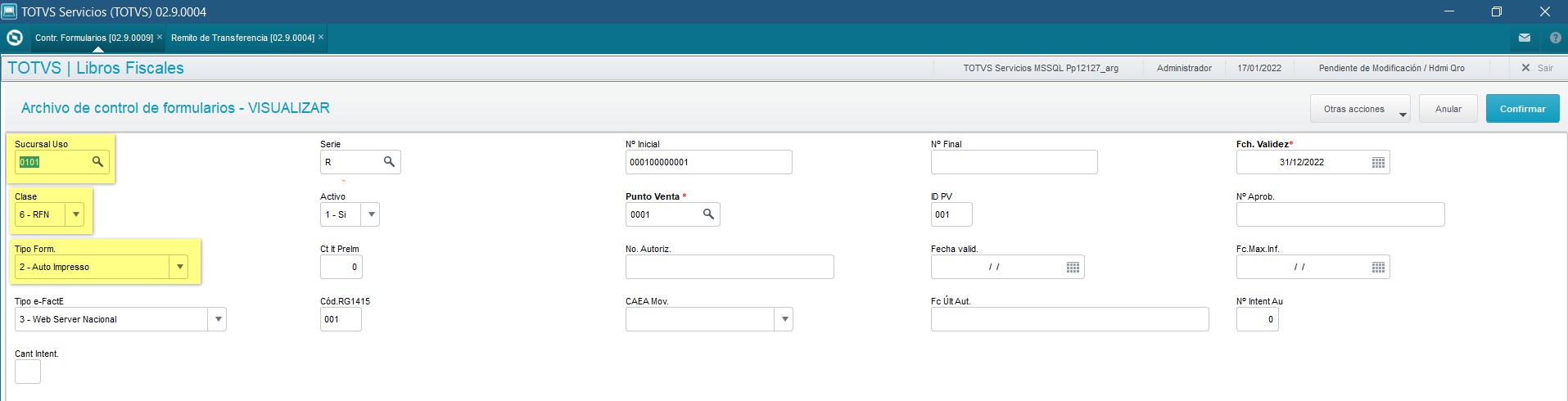Click the Serie lookup magnifier icon
Viewport: 1568px width, 401px height.
pos(389,162)
